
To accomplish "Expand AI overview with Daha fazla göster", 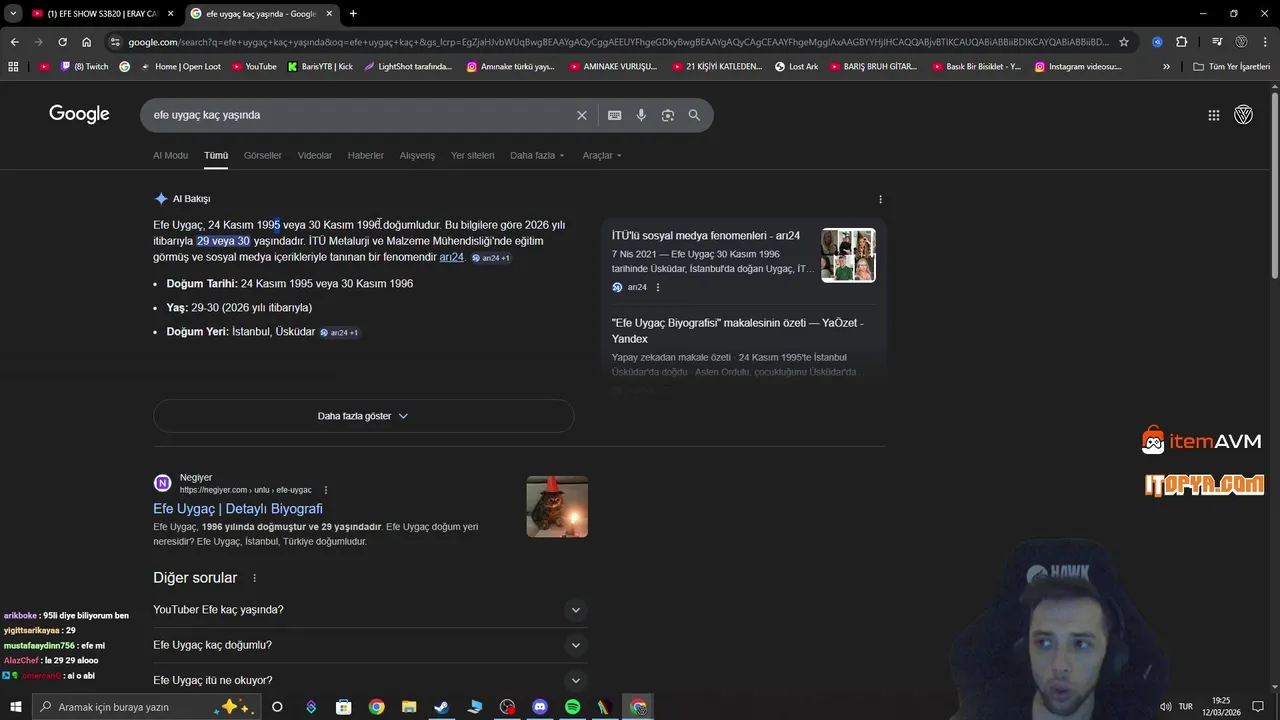I will [x=363, y=416].
